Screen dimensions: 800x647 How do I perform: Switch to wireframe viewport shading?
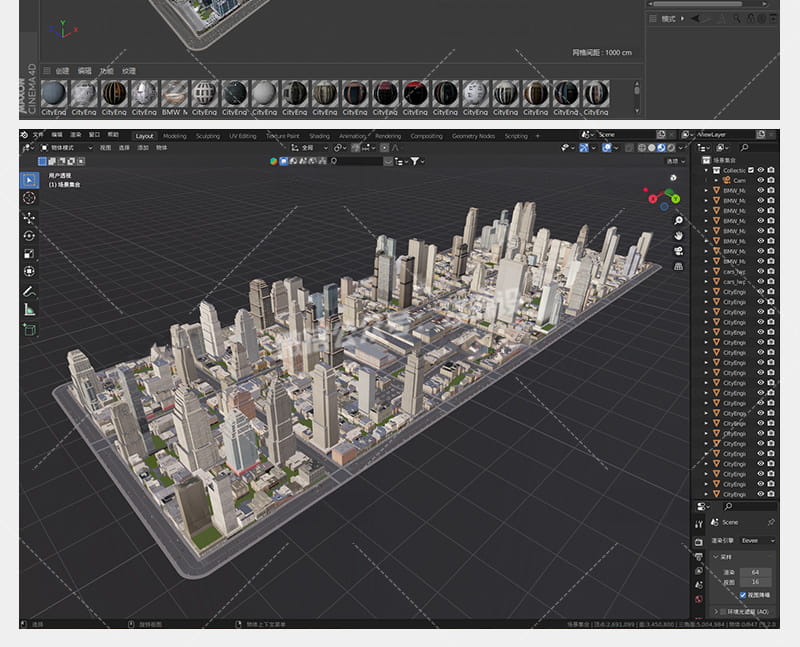pyautogui.click(x=642, y=147)
